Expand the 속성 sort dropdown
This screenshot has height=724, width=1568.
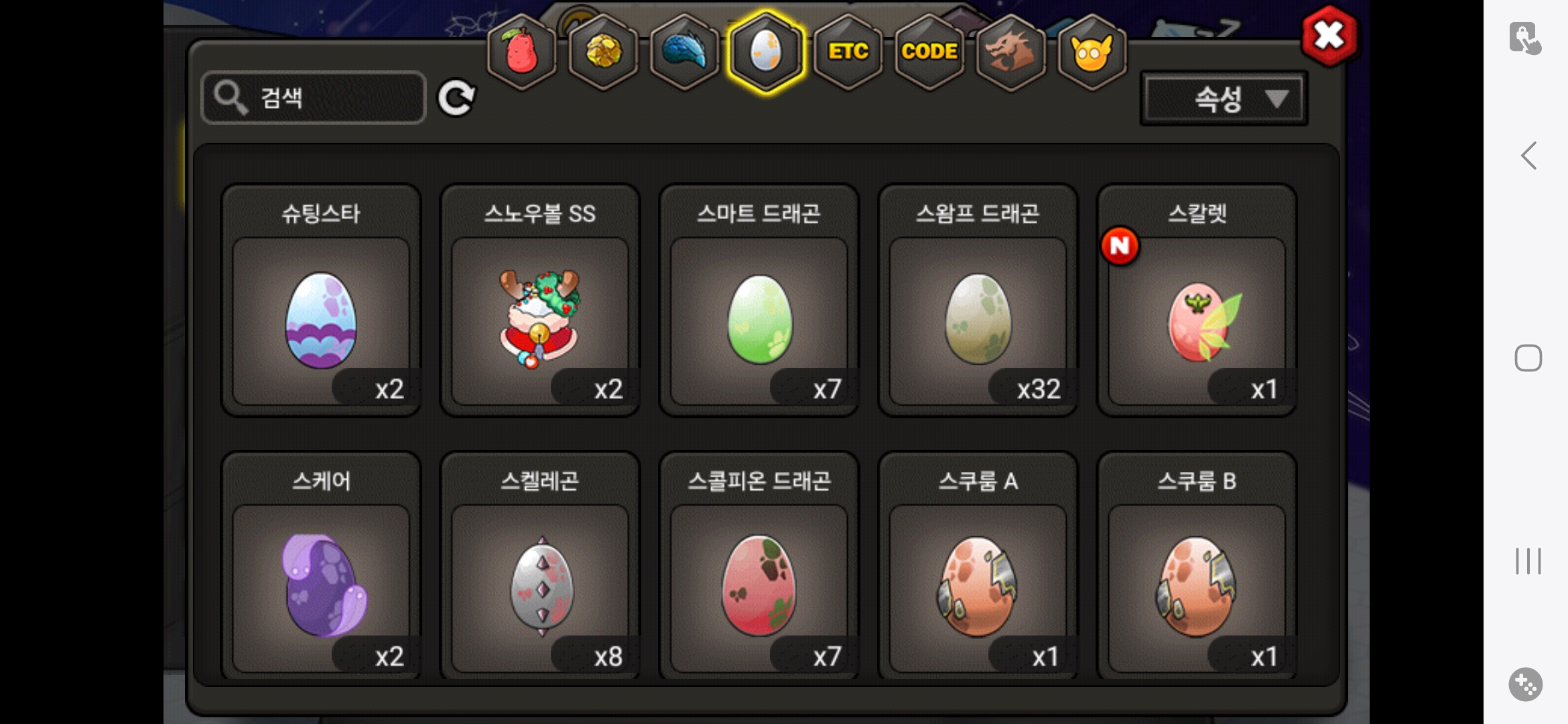1224,99
